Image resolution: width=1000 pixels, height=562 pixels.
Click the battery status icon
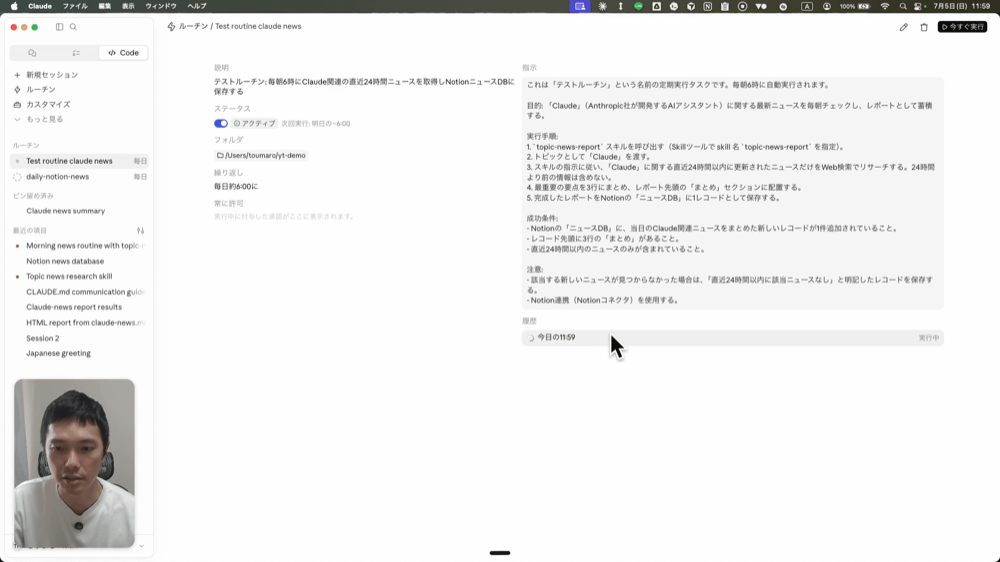click(x=864, y=6)
